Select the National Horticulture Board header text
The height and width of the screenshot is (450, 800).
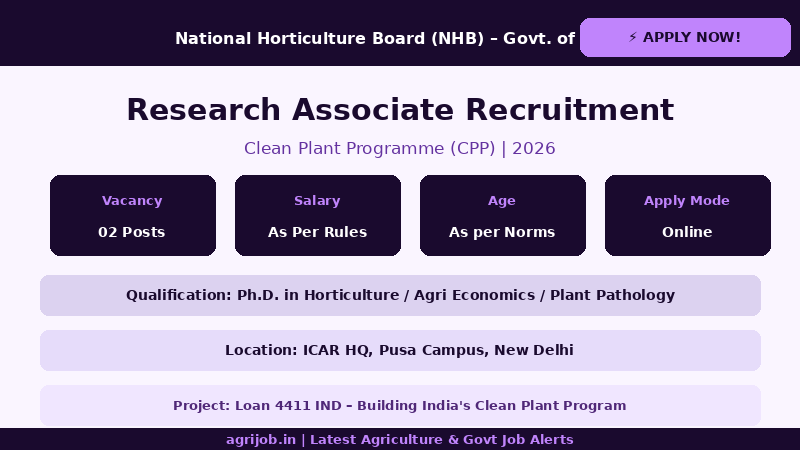click(375, 38)
